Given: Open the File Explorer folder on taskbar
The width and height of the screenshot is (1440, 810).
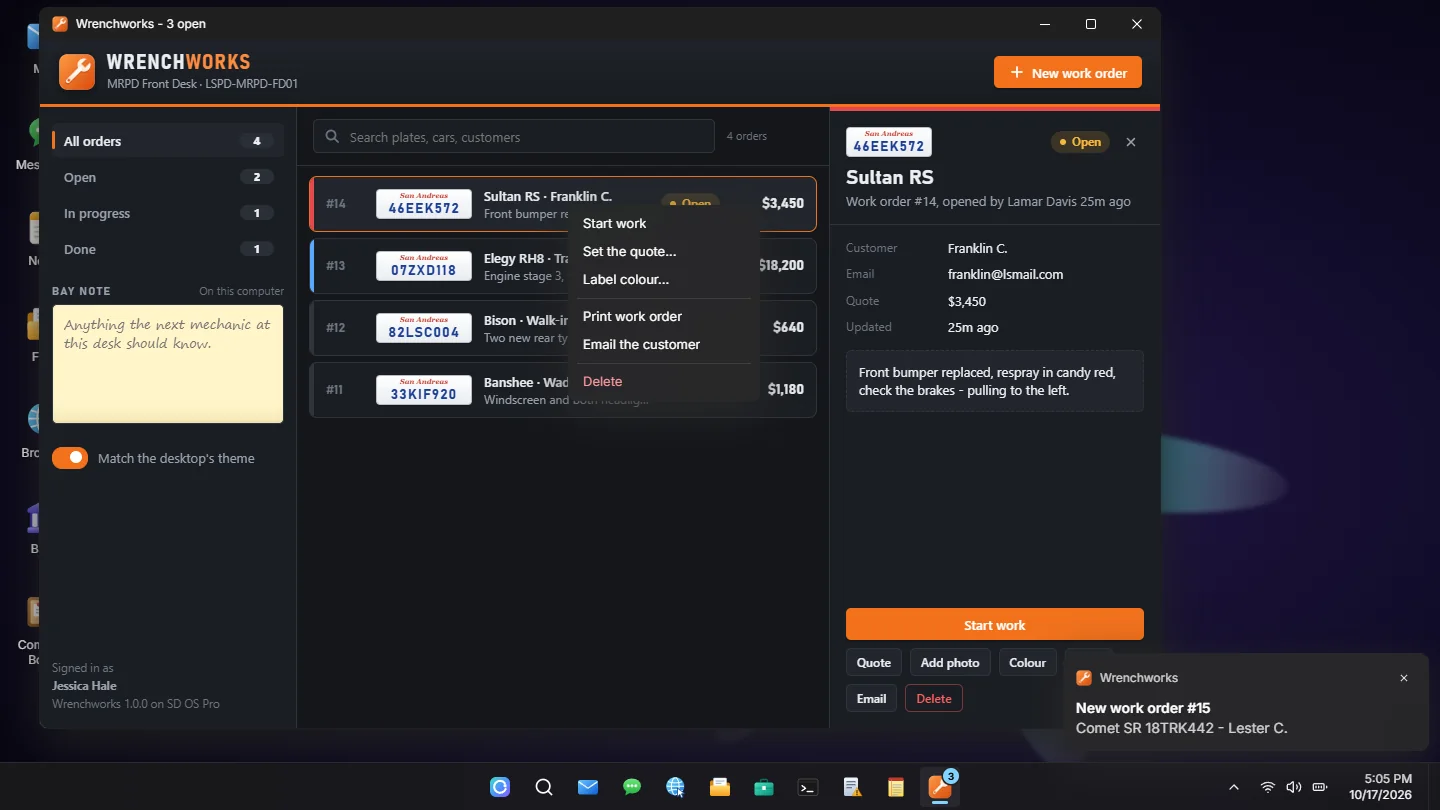Looking at the screenshot, I should [x=720, y=787].
